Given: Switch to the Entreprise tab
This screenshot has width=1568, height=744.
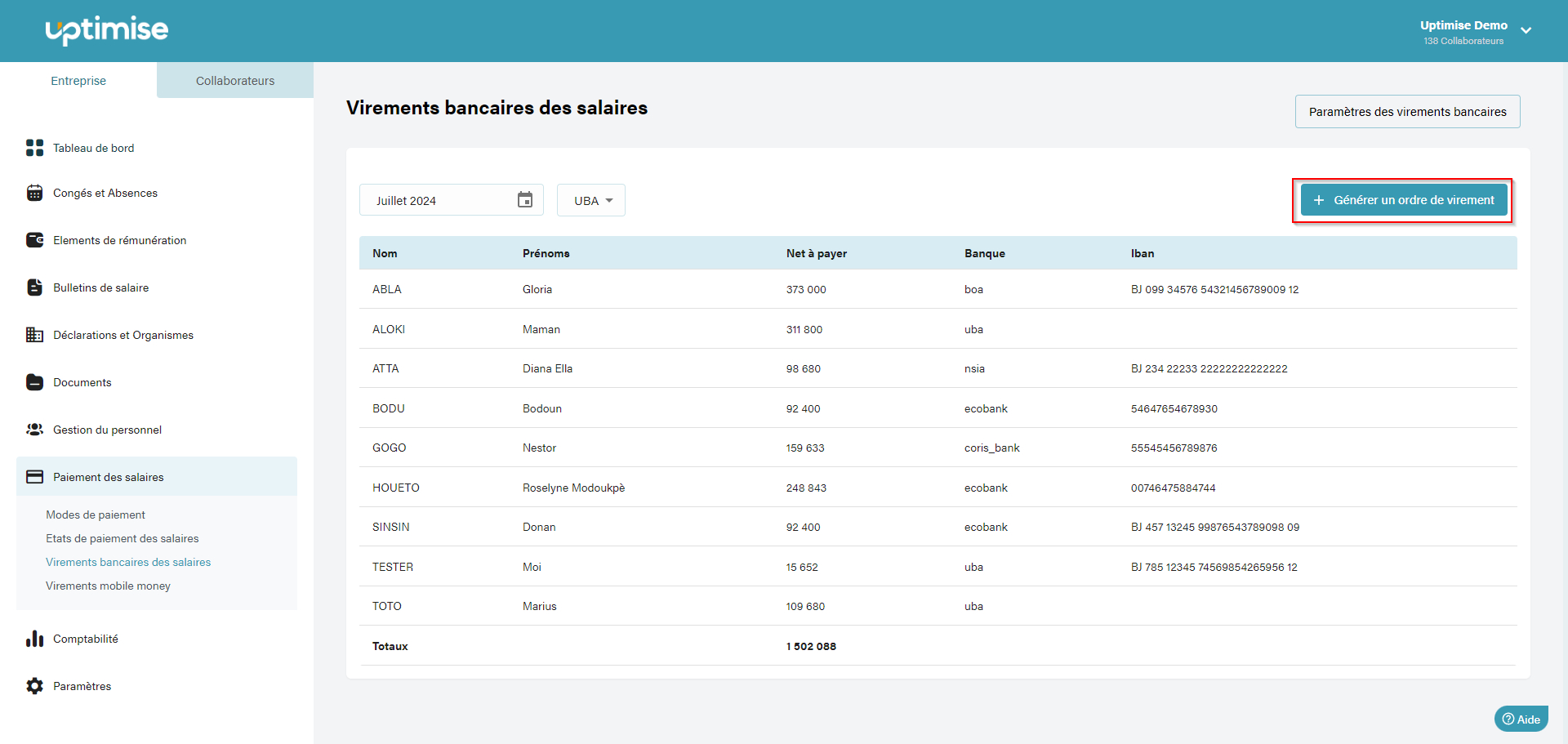Looking at the screenshot, I should [x=78, y=81].
